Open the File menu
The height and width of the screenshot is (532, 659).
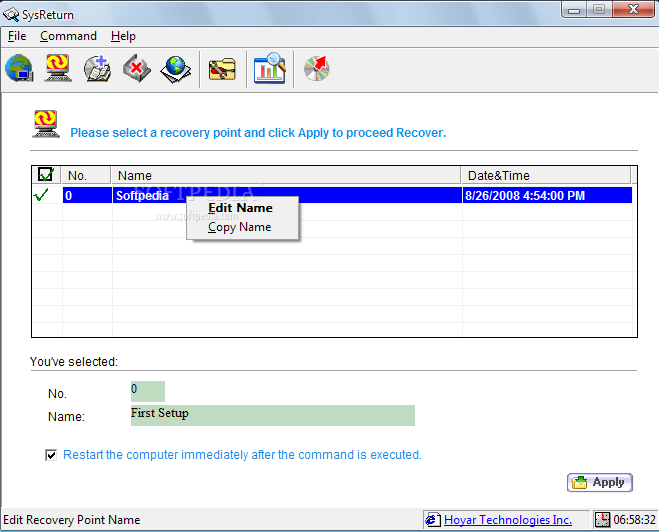[17, 36]
